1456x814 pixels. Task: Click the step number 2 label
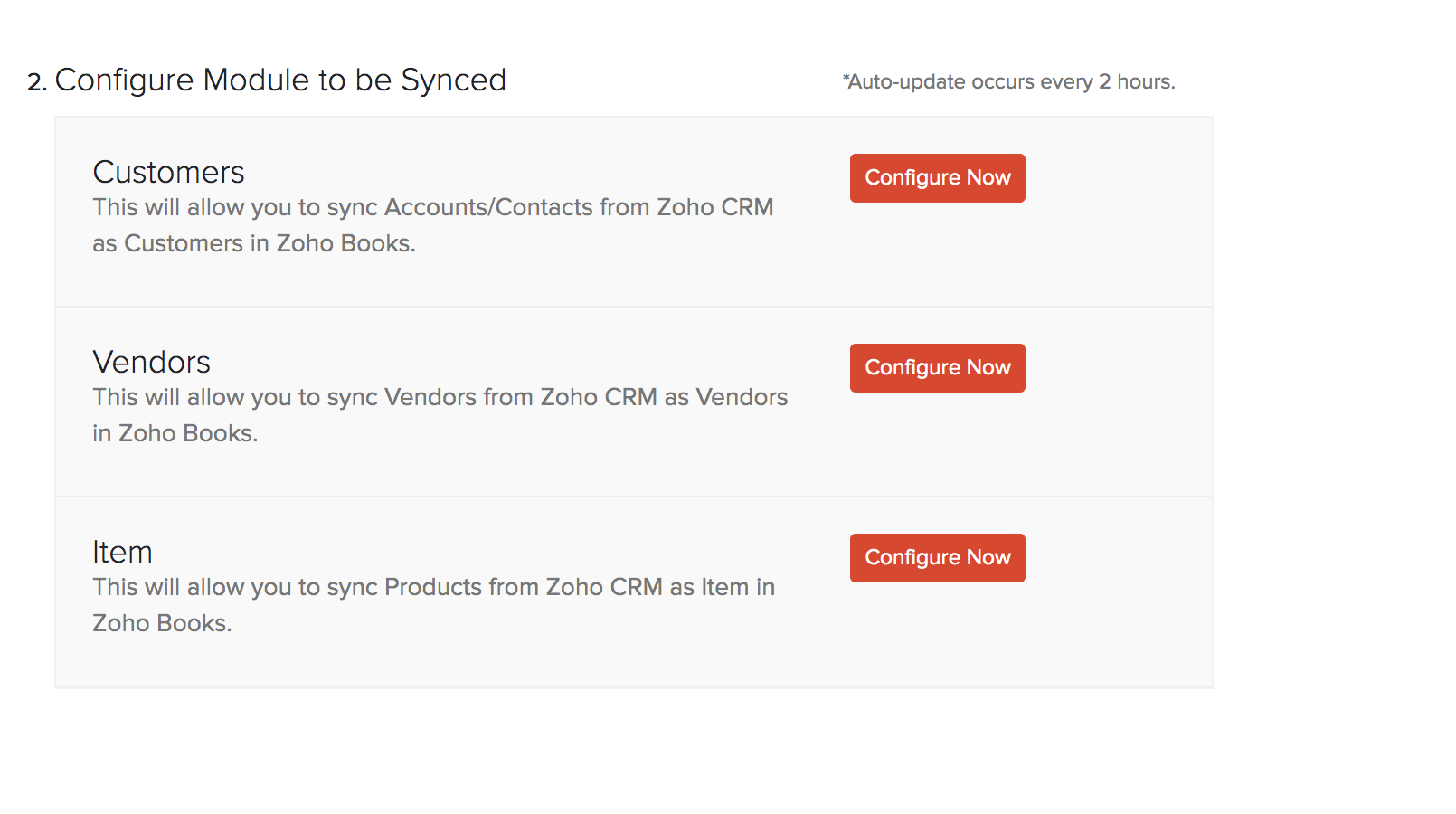coord(34,81)
